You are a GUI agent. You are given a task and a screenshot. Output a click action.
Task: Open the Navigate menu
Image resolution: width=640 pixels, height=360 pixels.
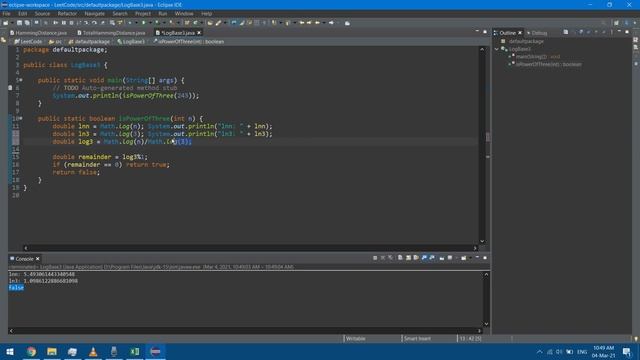95,13
